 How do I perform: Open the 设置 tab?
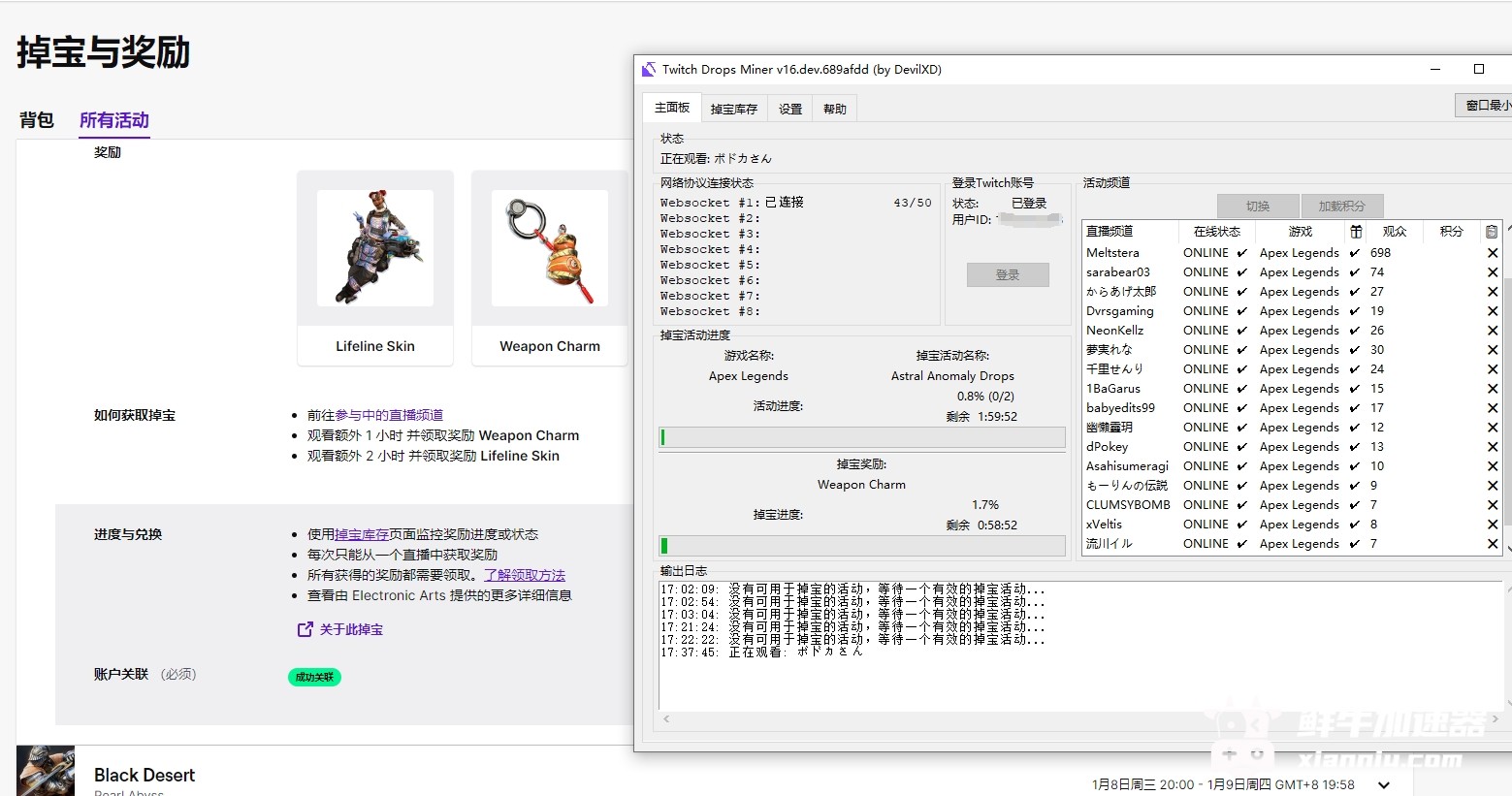(x=790, y=109)
